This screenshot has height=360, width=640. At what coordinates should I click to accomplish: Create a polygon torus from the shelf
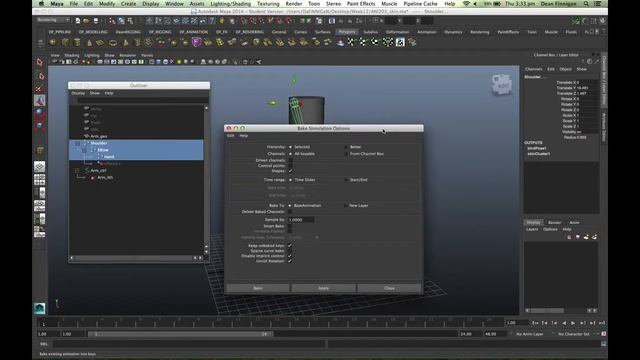click(113, 42)
